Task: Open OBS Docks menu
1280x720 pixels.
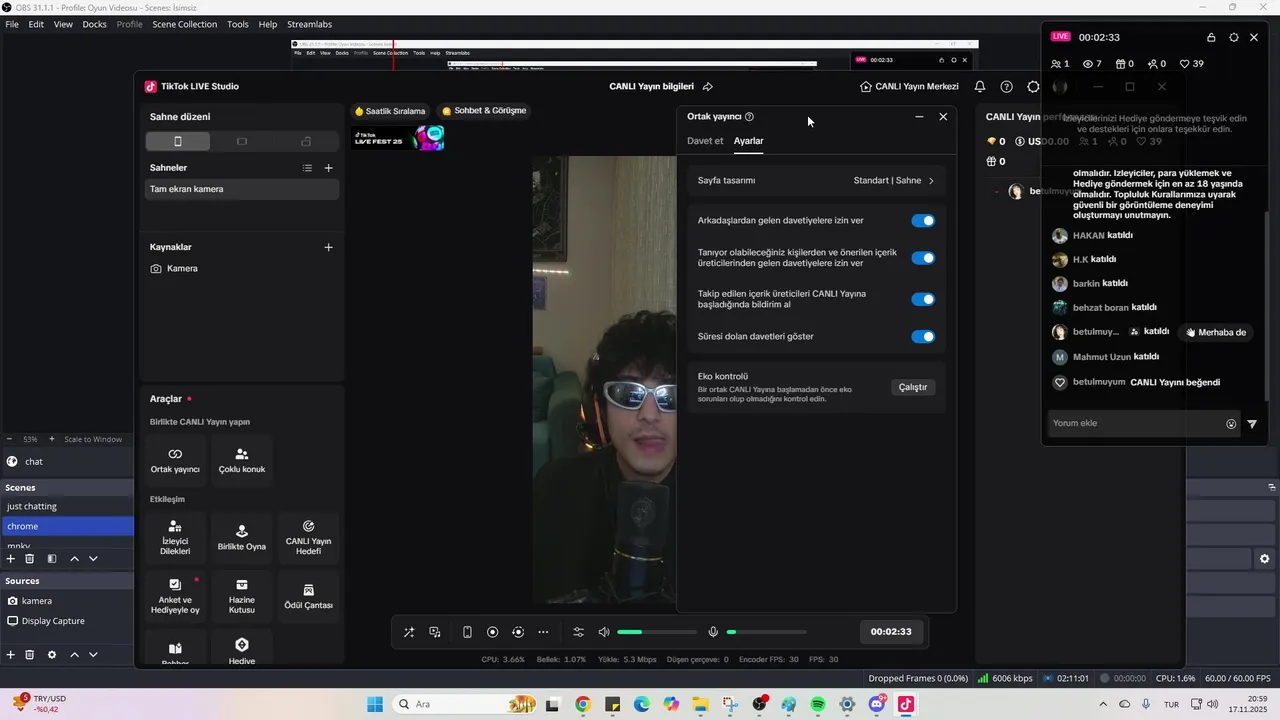Action: (x=94, y=24)
